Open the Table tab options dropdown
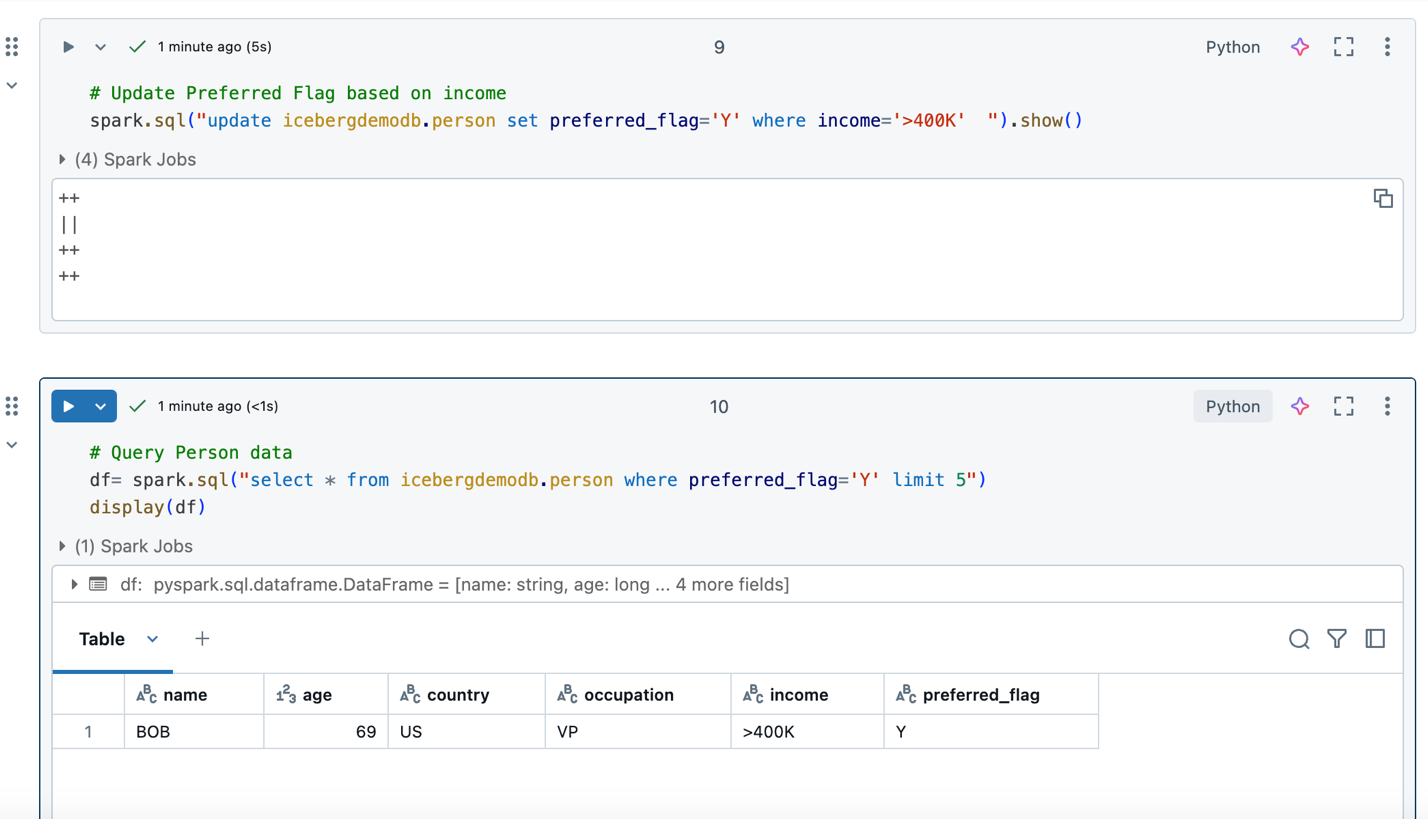The width and height of the screenshot is (1428, 819). pyautogui.click(x=152, y=639)
